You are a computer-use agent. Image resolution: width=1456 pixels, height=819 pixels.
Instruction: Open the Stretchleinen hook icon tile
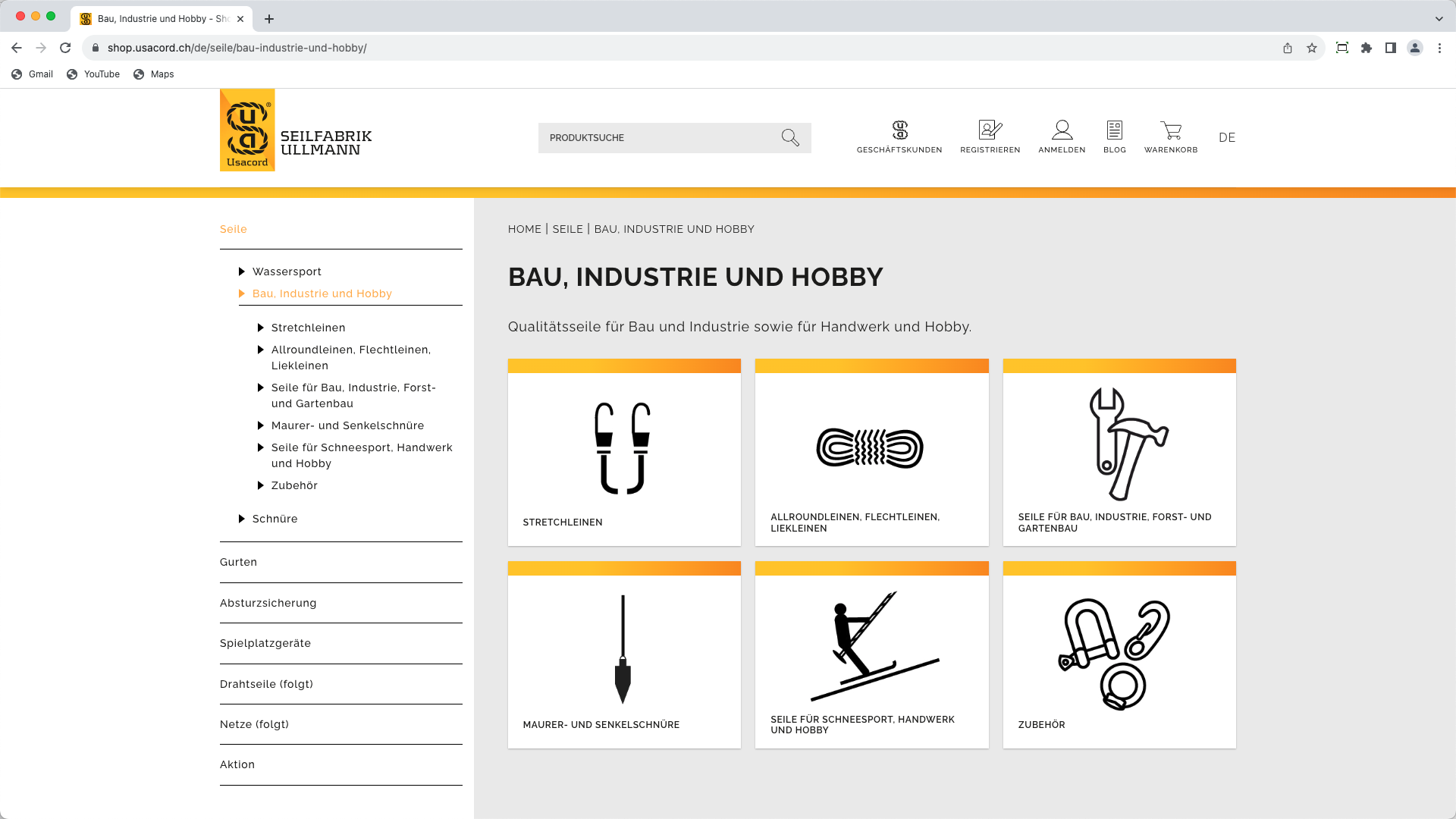pos(623,448)
